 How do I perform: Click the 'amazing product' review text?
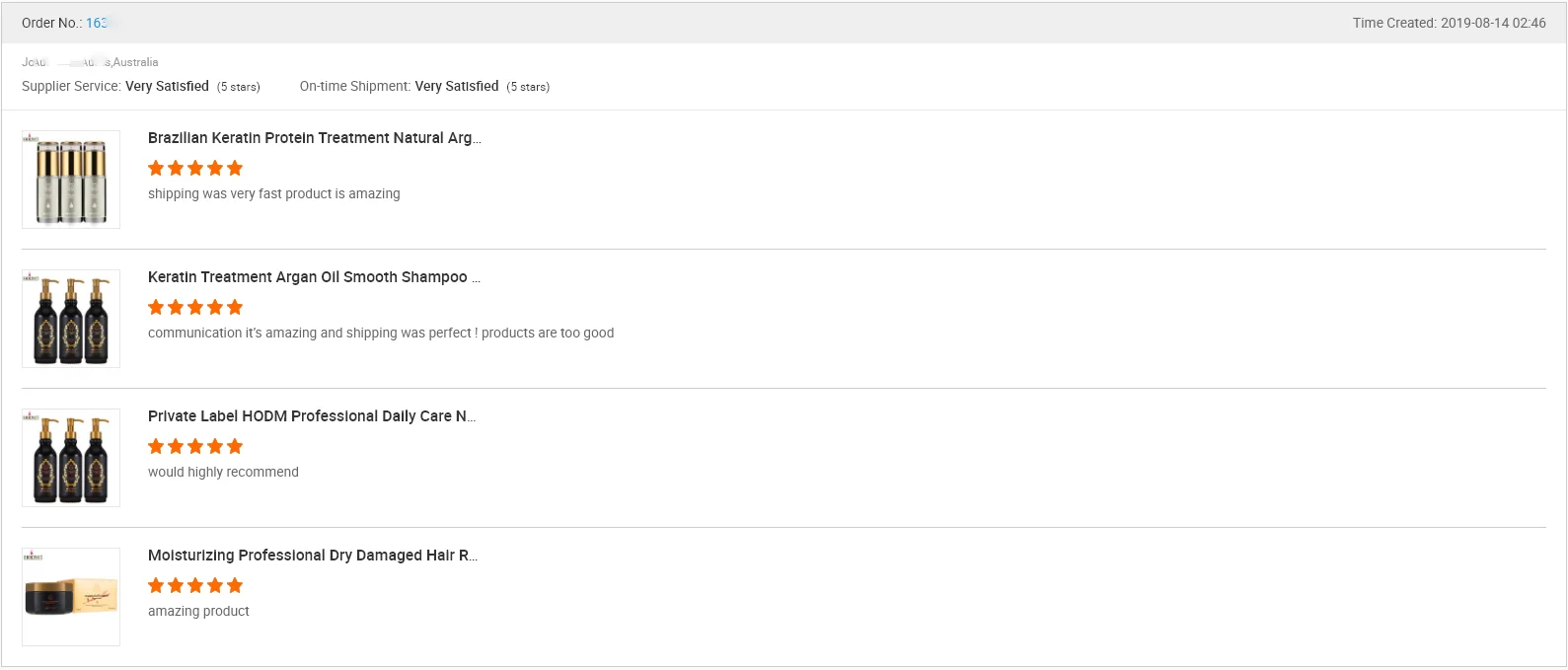pos(198,611)
